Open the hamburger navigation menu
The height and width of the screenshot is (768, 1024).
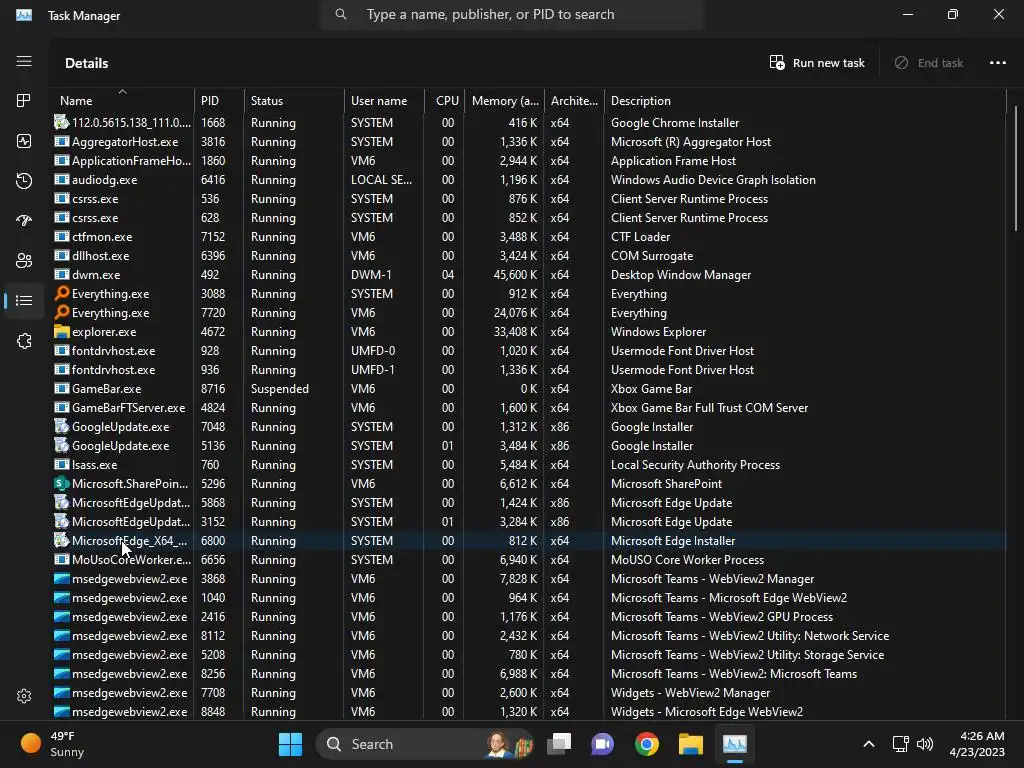(x=24, y=61)
